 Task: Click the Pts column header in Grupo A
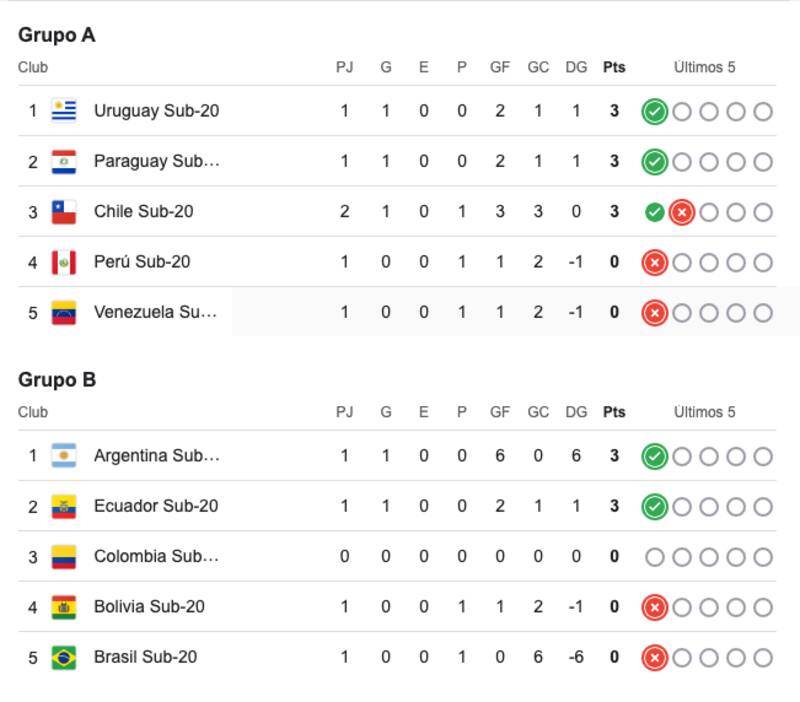[x=614, y=68]
